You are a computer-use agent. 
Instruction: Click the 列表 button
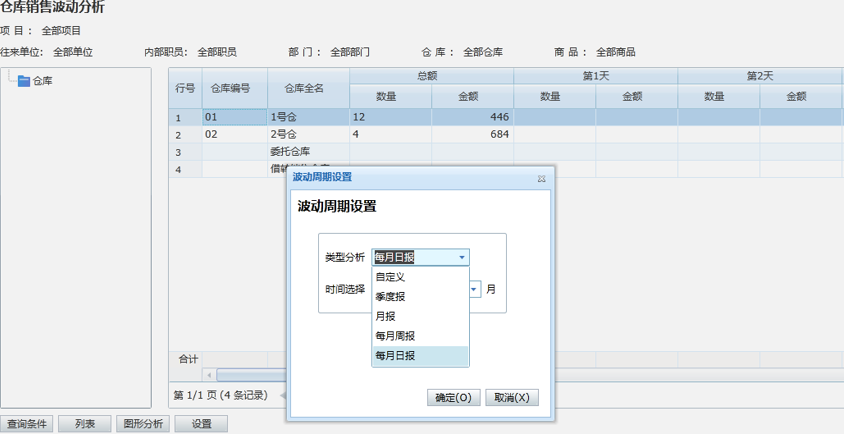tap(85, 424)
